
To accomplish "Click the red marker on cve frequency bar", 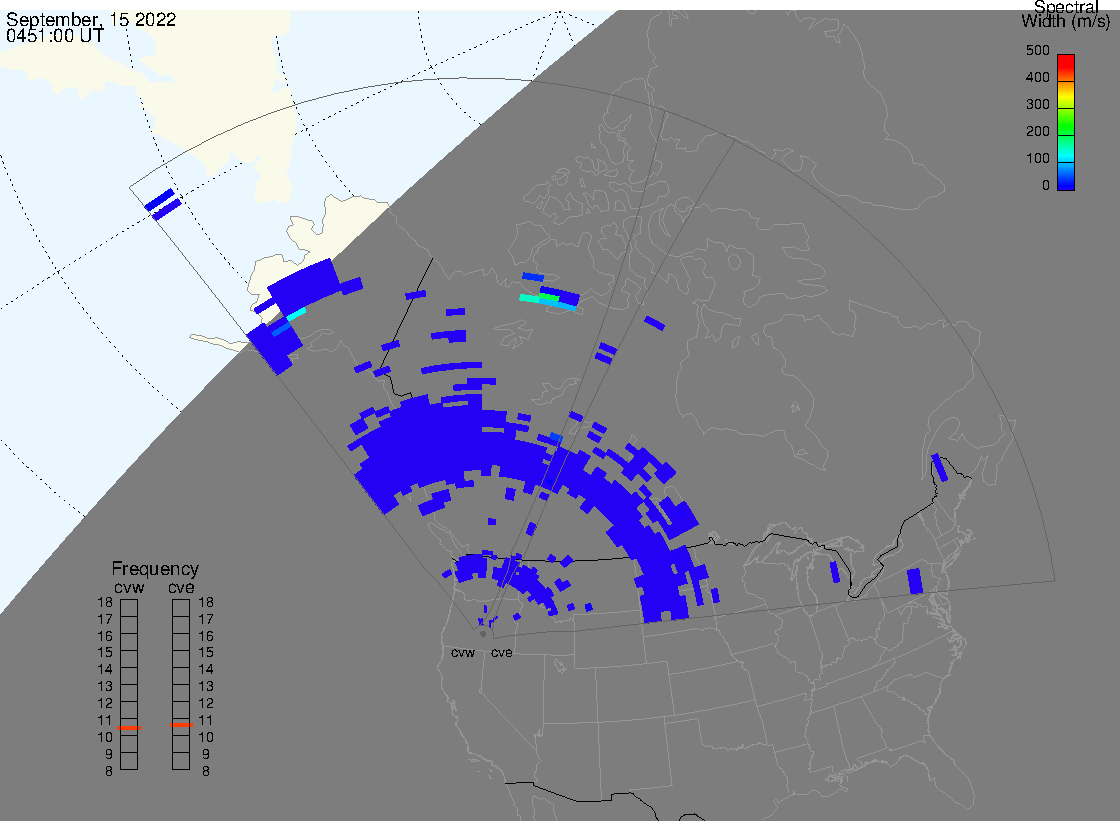I will click(x=181, y=725).
